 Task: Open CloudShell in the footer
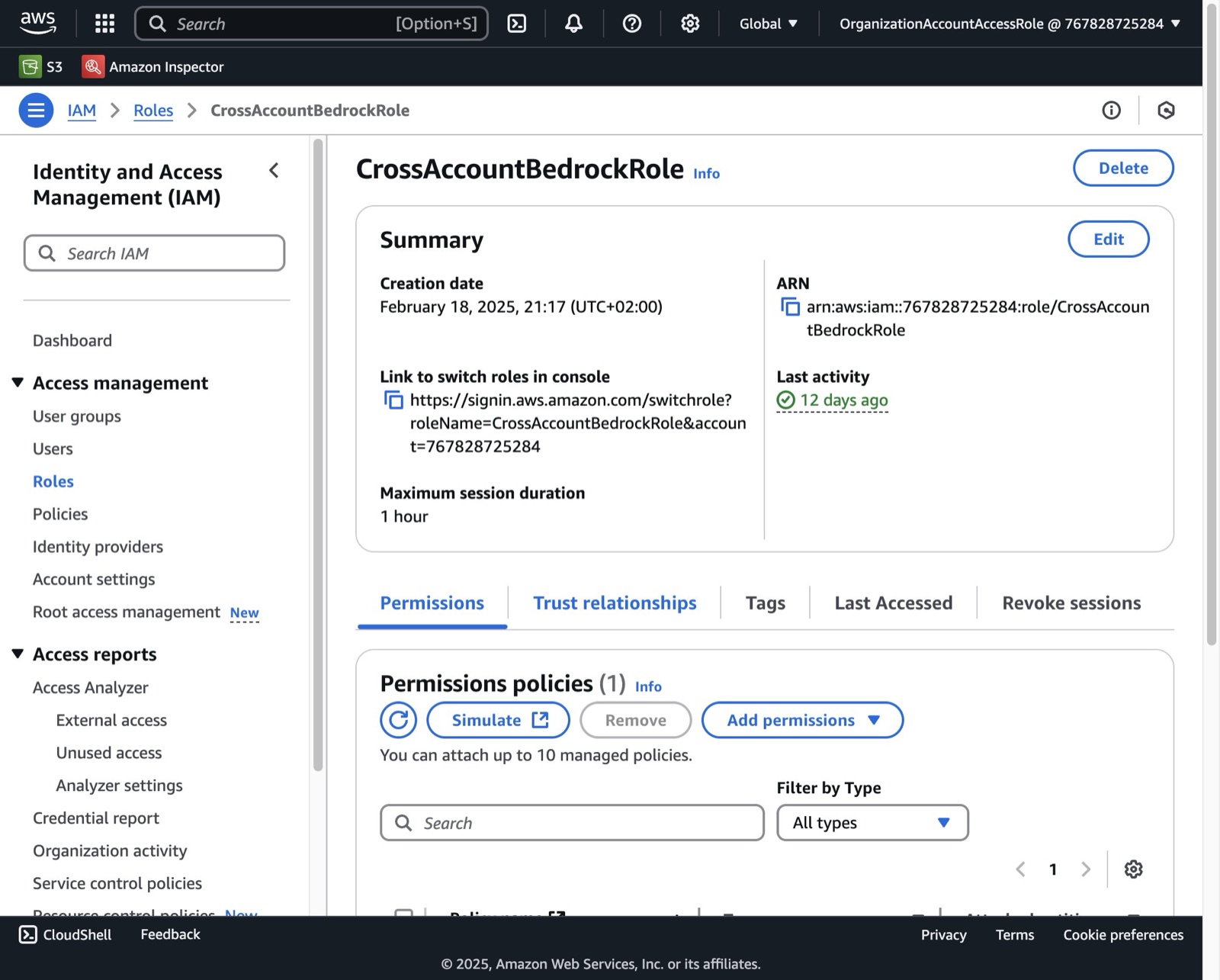(66, 935)
